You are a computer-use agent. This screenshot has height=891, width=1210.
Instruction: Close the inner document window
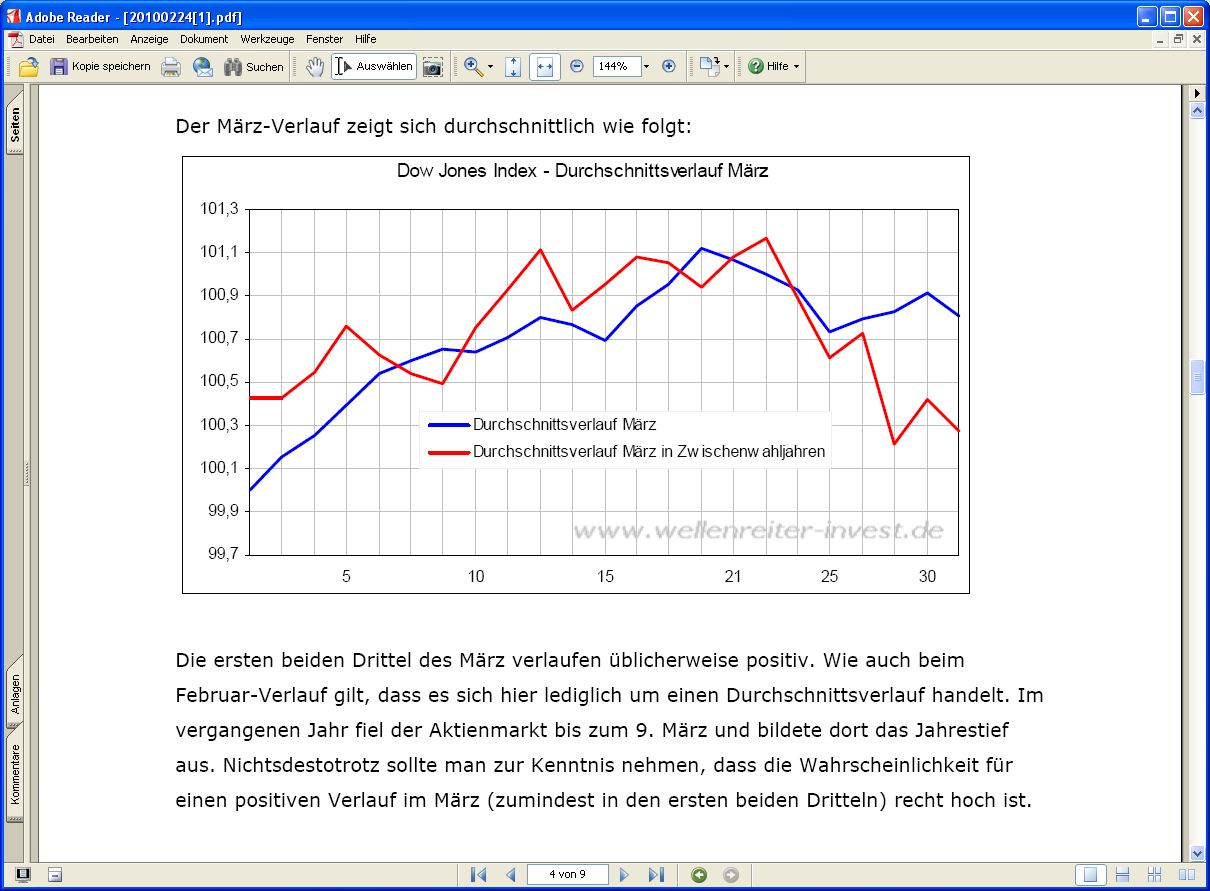pyautogui.click(x=1195, y=39)
